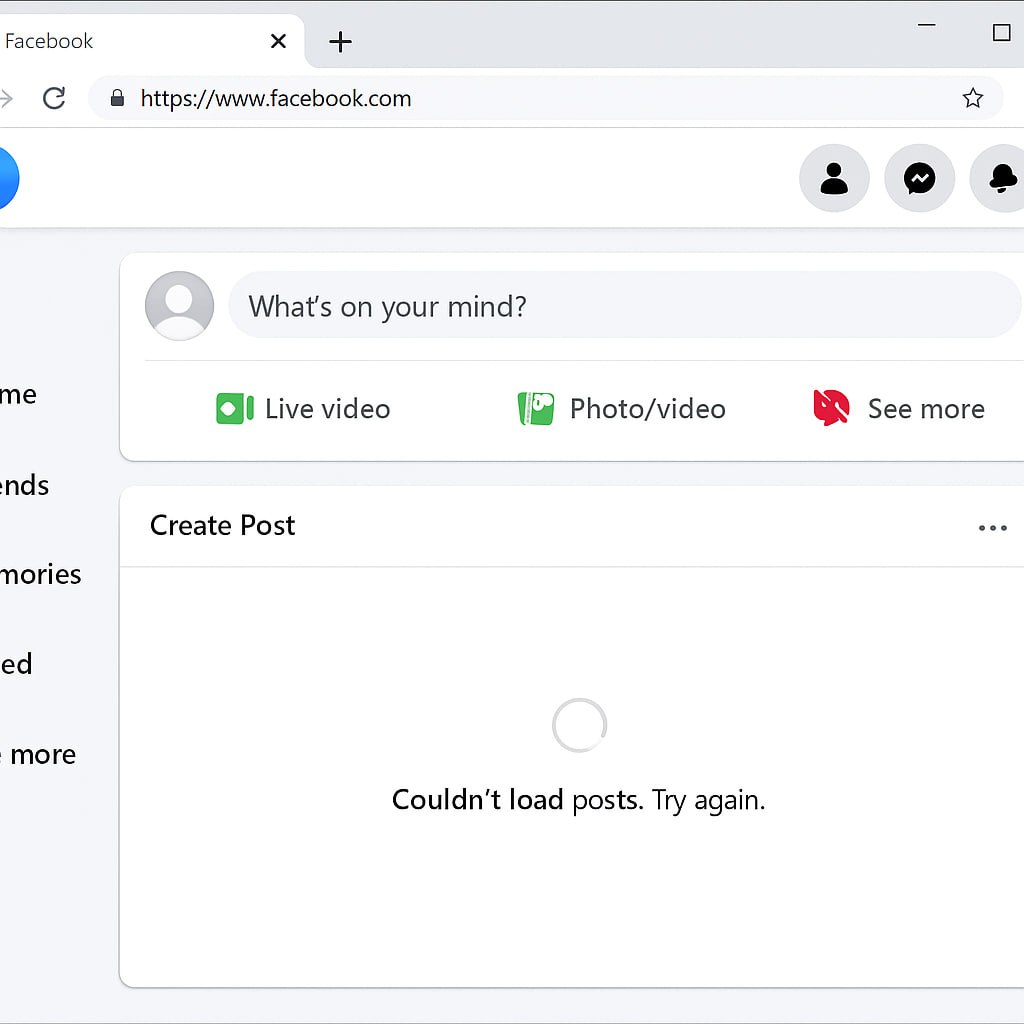Open Memories in left sidebar
The height and width of the screenshot is (1024, 1024).
point(40,575)
